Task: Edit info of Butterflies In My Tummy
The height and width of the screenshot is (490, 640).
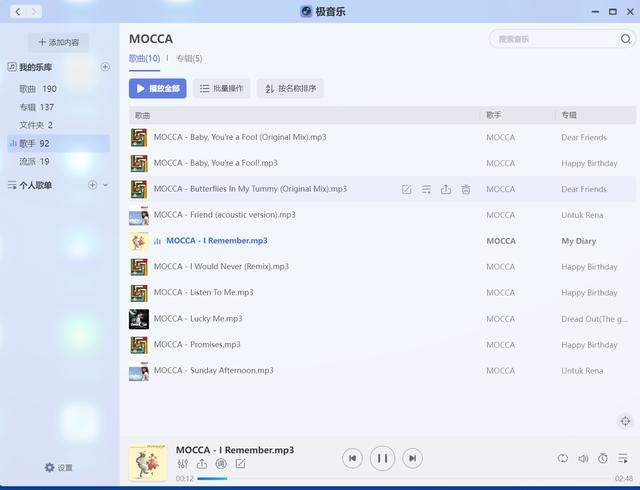Action: [x=407, y=189]
